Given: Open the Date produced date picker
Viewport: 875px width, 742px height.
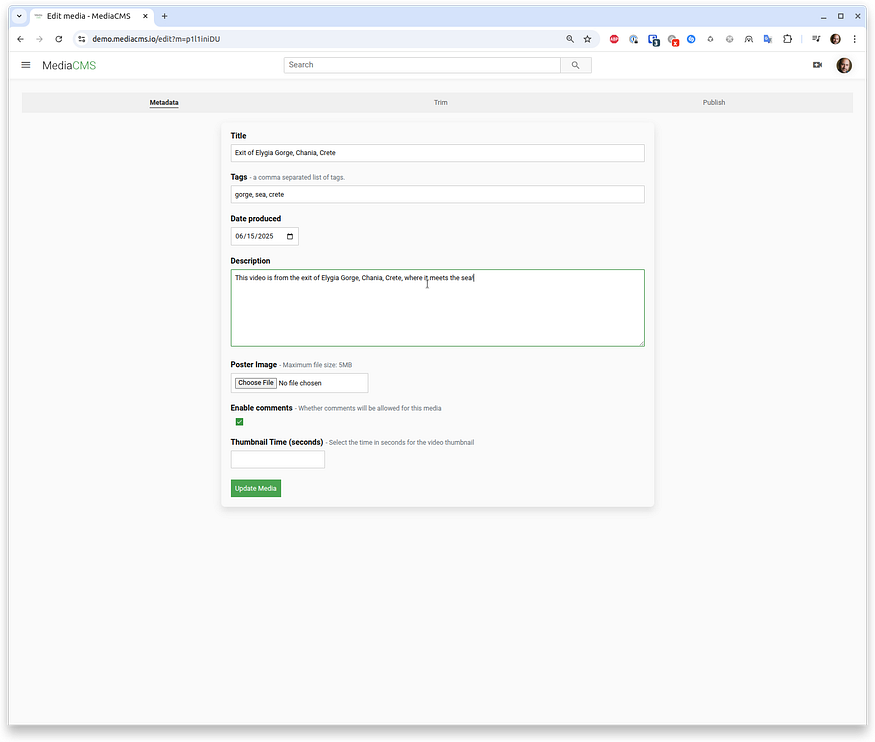Looking at the screenshot, I should (290, 236).
